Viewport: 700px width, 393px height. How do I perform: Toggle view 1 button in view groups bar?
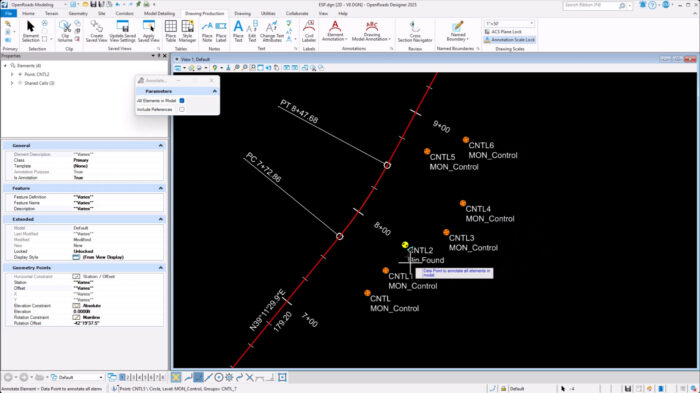(x=122, y=377)
